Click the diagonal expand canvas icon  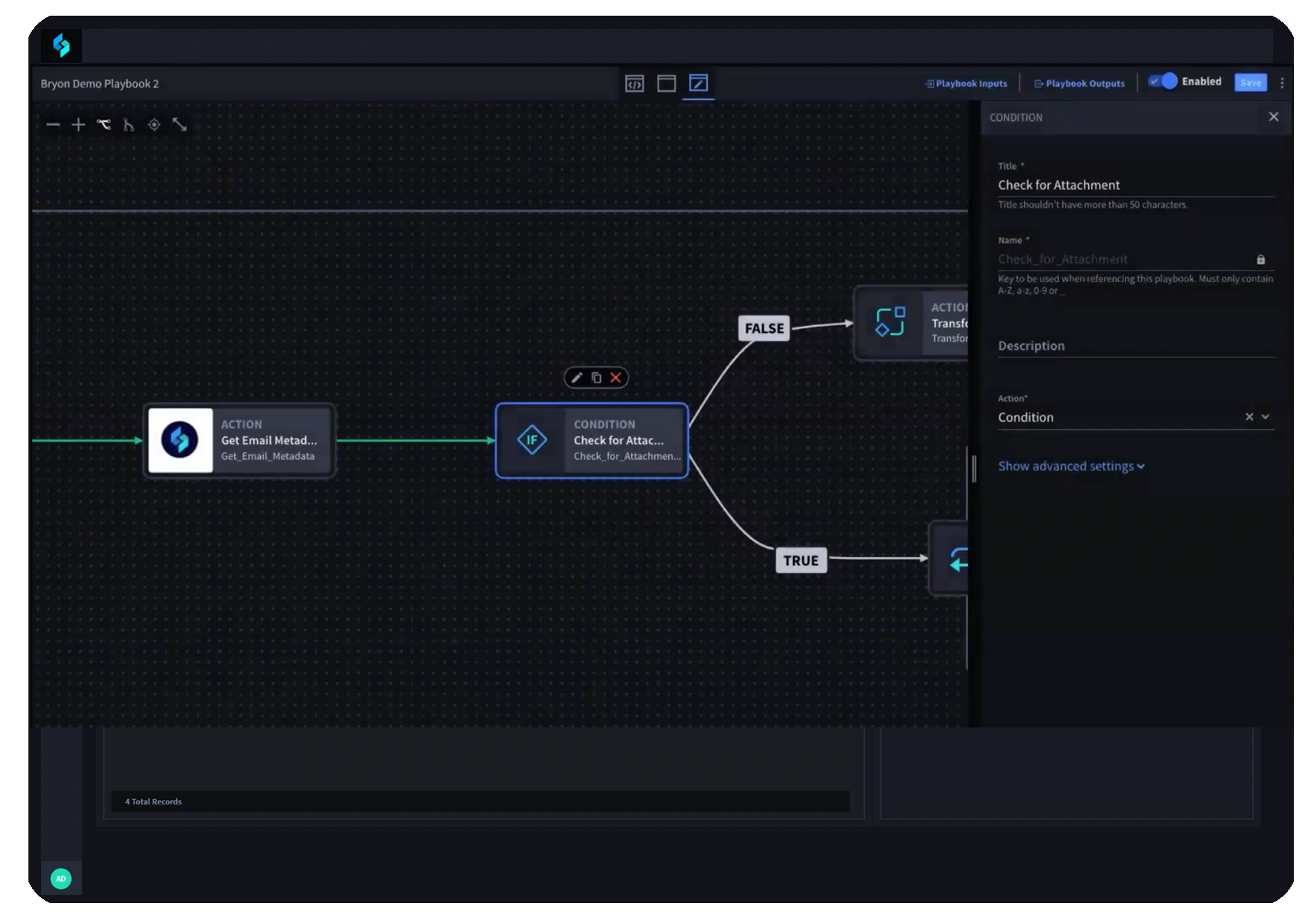pyautogui.click(x=179, y=125)
